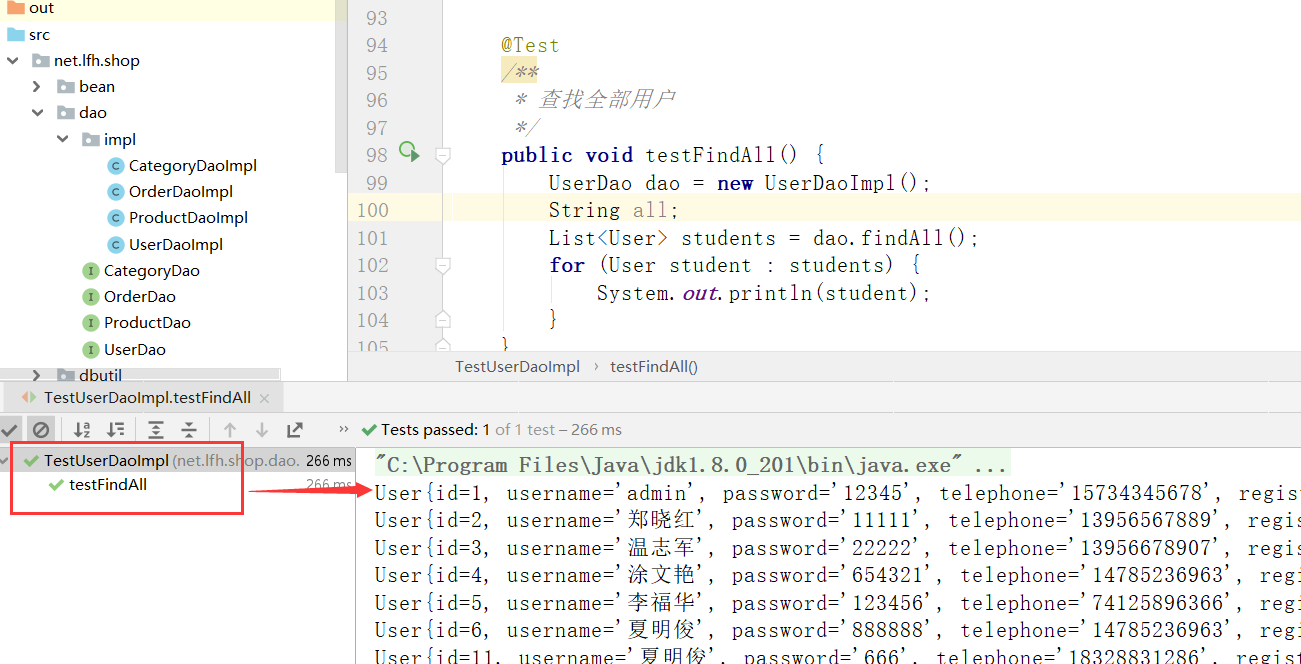1301x664 pixels.
Task: Expand the bean package
Action: coord(37,87)
